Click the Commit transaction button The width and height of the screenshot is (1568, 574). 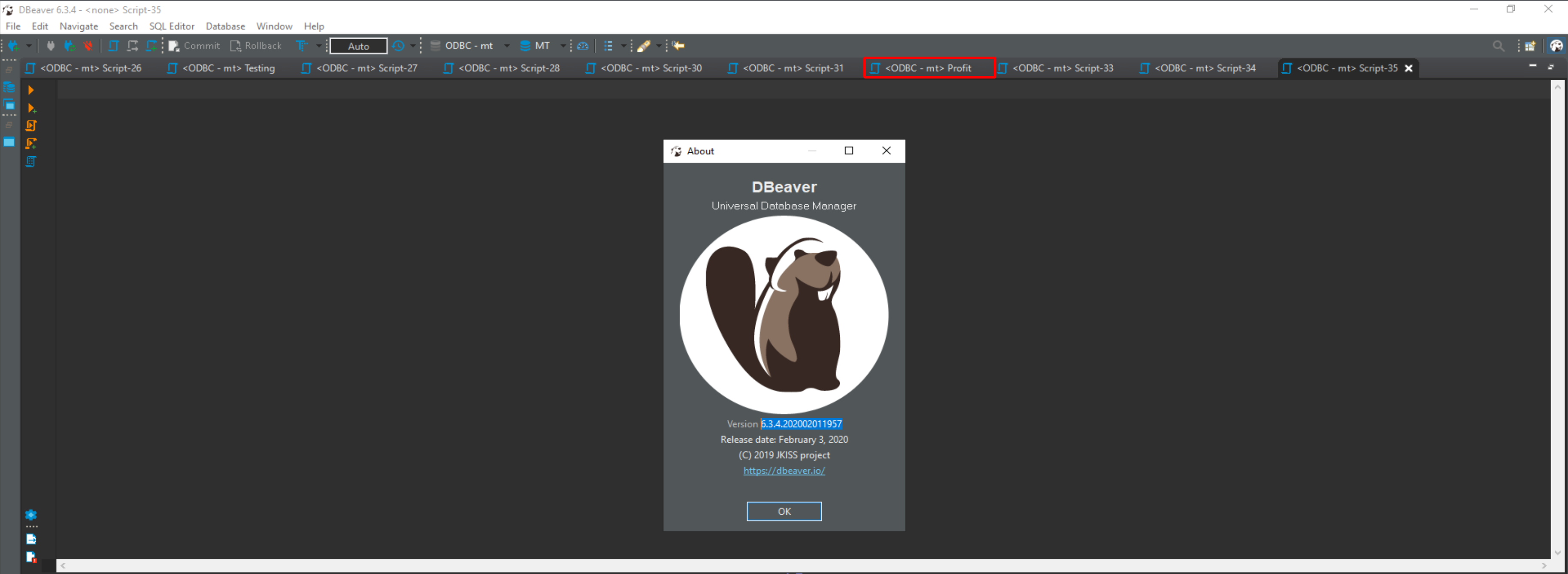click(x=194, y=45)
